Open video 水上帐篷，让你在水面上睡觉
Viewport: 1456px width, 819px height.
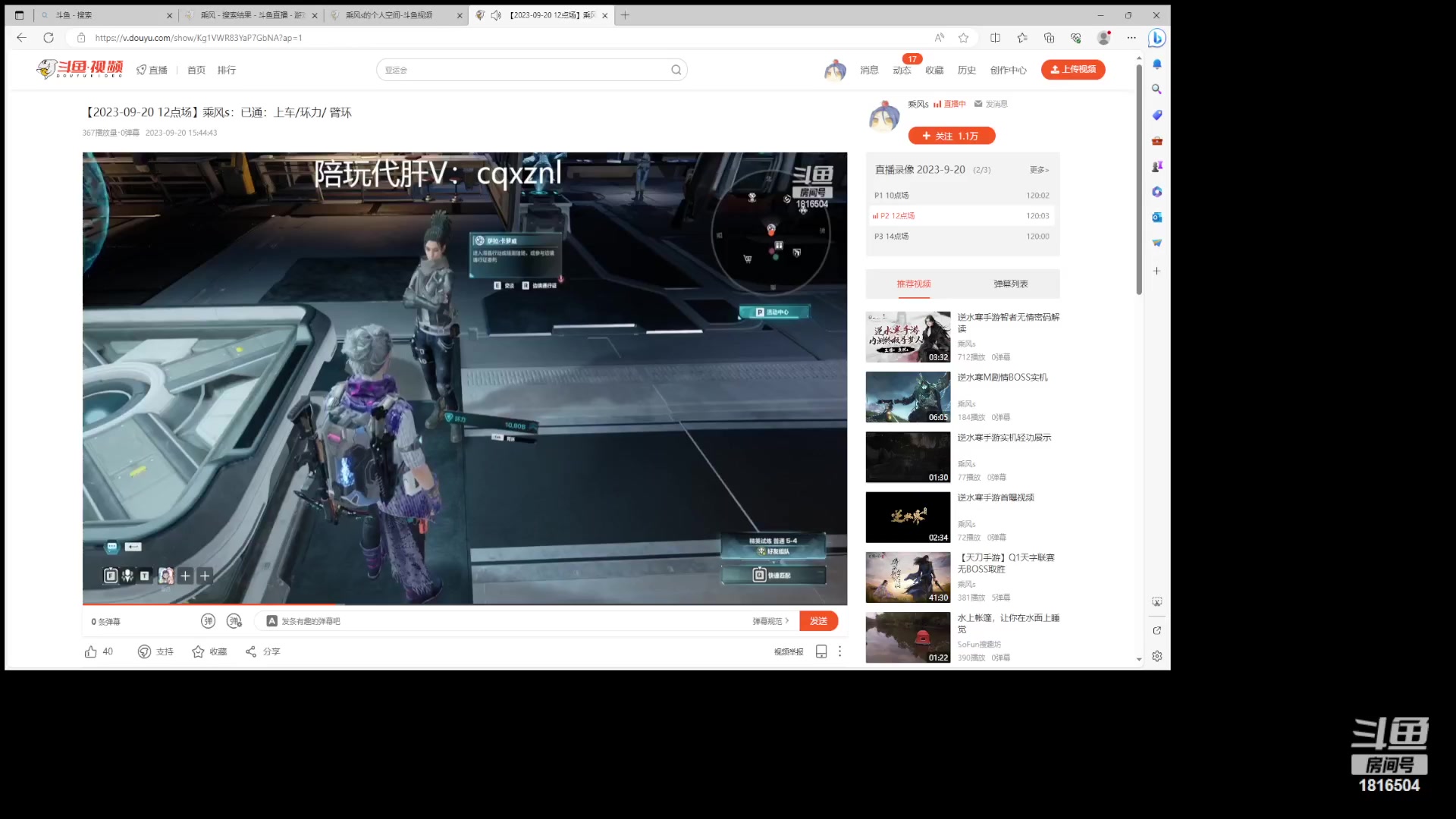point(1008,623)
